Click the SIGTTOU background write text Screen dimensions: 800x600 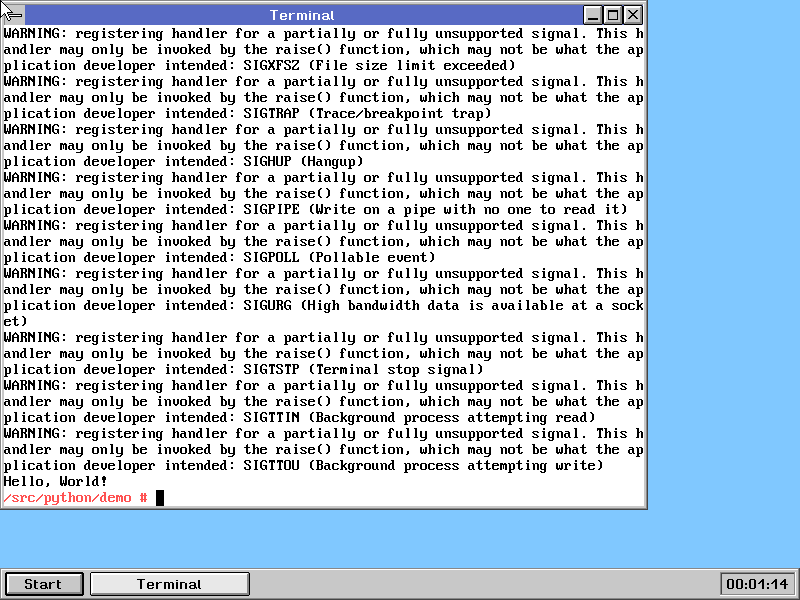tap(423, 466)
